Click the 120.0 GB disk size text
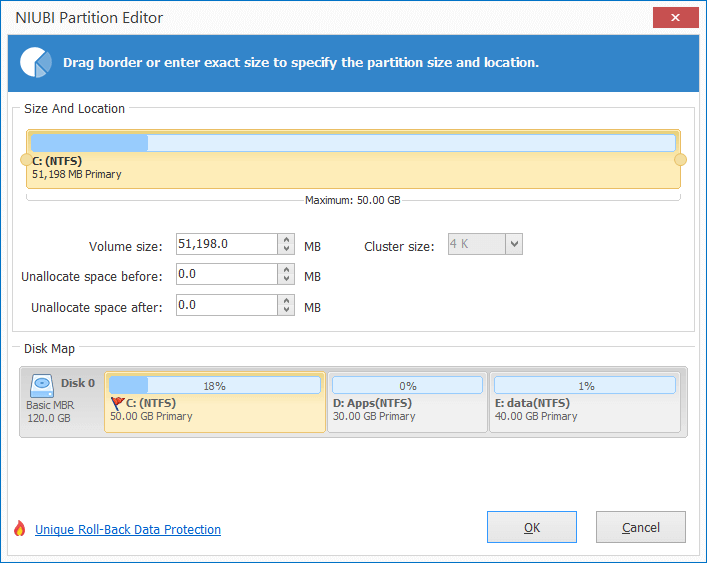Image resolution: width=707 pixels, height=563 pixels. [49, 418]
